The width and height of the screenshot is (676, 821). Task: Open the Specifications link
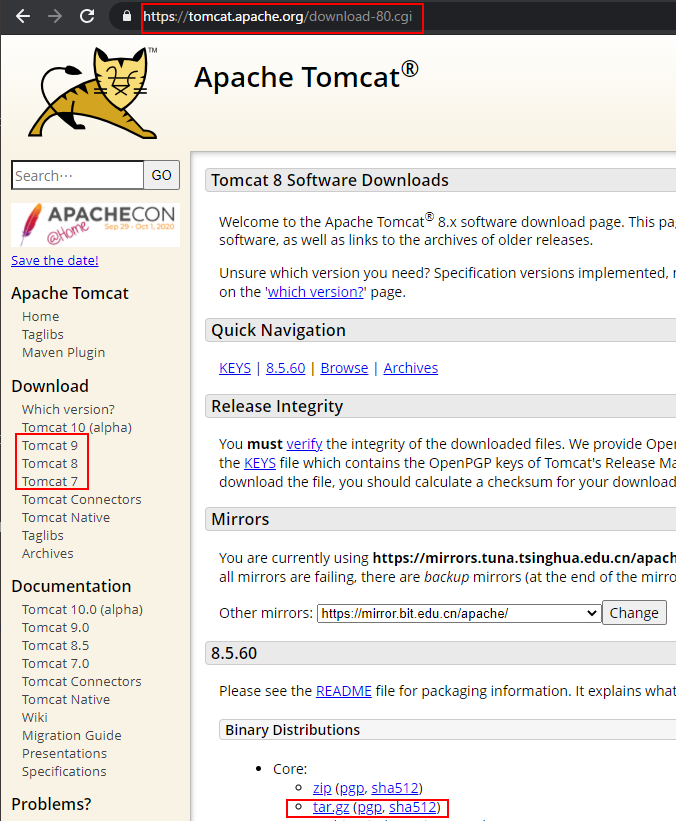(x=64, y=771)
